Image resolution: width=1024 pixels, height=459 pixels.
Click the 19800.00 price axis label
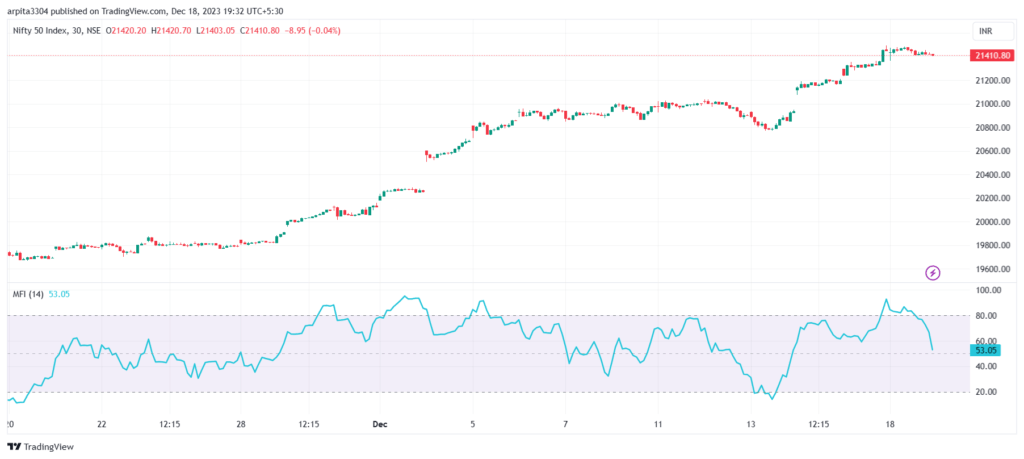point(992,245)
